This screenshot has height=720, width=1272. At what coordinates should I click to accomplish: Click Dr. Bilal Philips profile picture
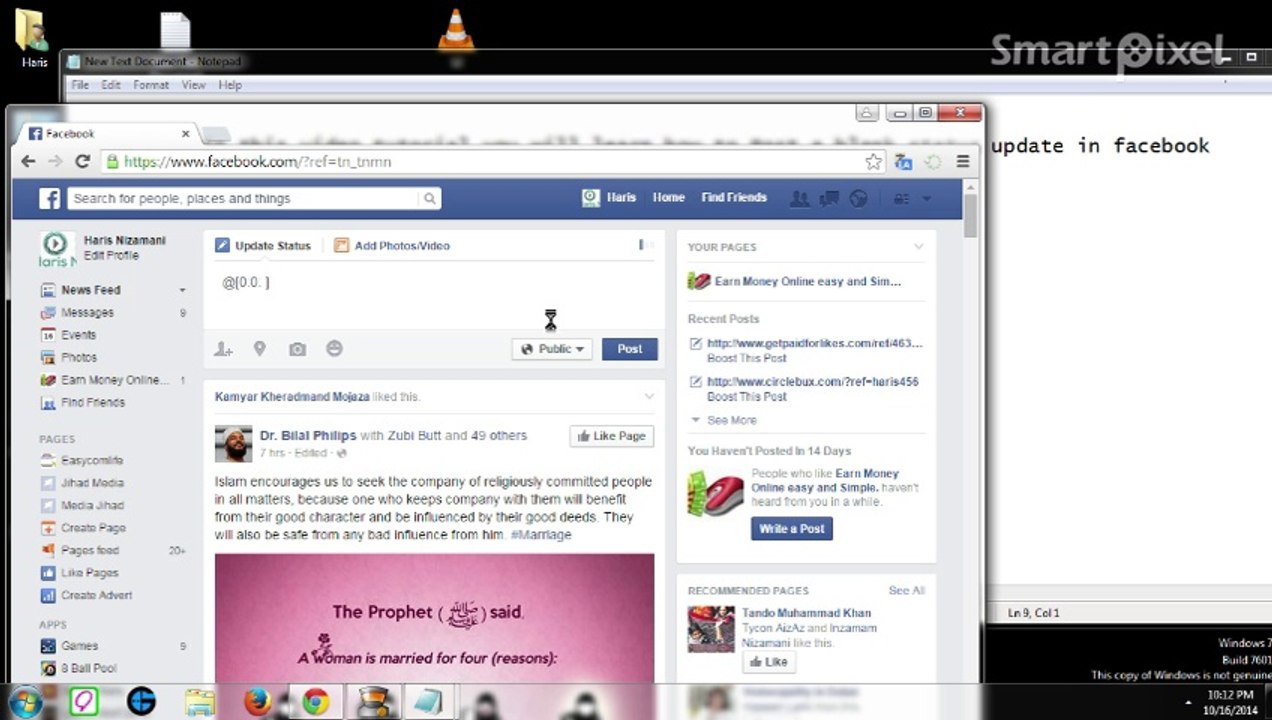[x=233, y=444]
